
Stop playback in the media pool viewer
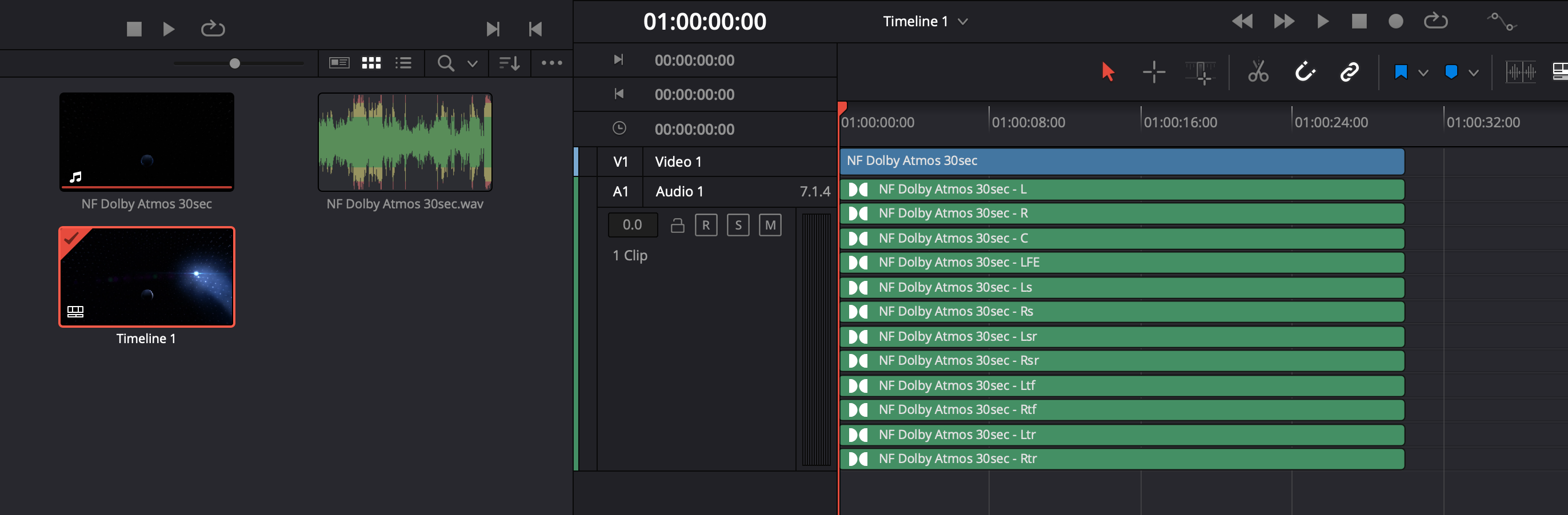pyautogui.click(x=134, y=29)
